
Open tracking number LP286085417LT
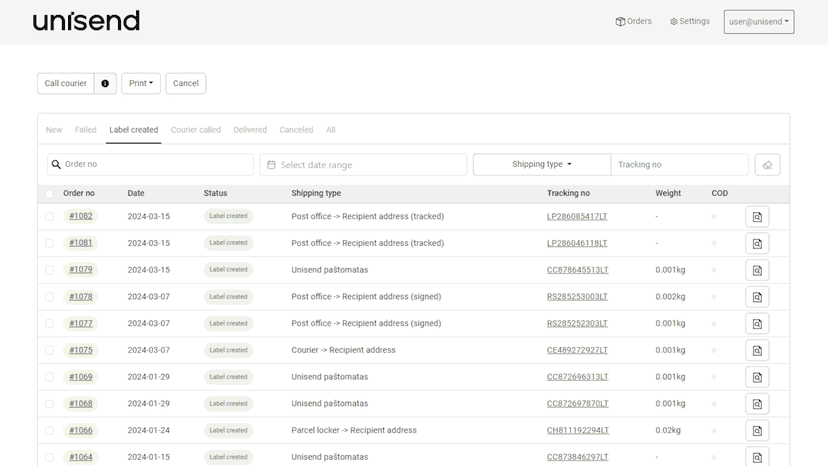(x=577, y=217)
